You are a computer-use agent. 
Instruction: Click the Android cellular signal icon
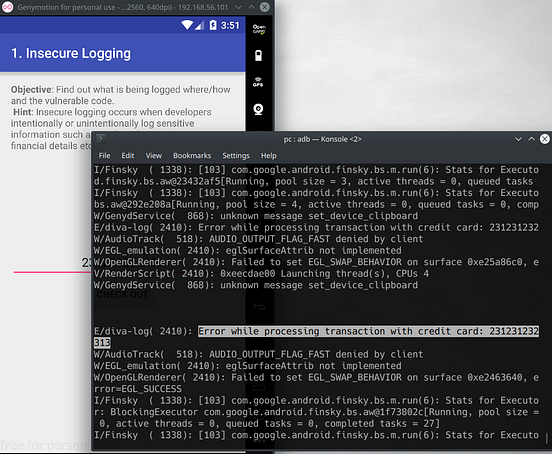tap(200, 25)
